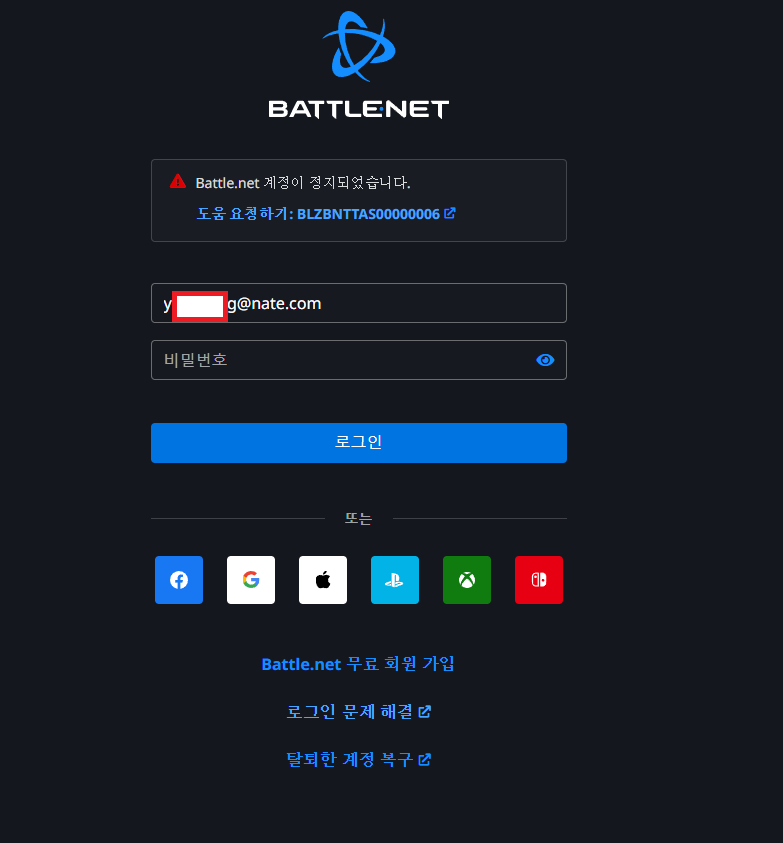Image resolution: width=783 pixels, height=843 pixels.
Task: Sign in with the Google icon
Action: click(251, 580)
